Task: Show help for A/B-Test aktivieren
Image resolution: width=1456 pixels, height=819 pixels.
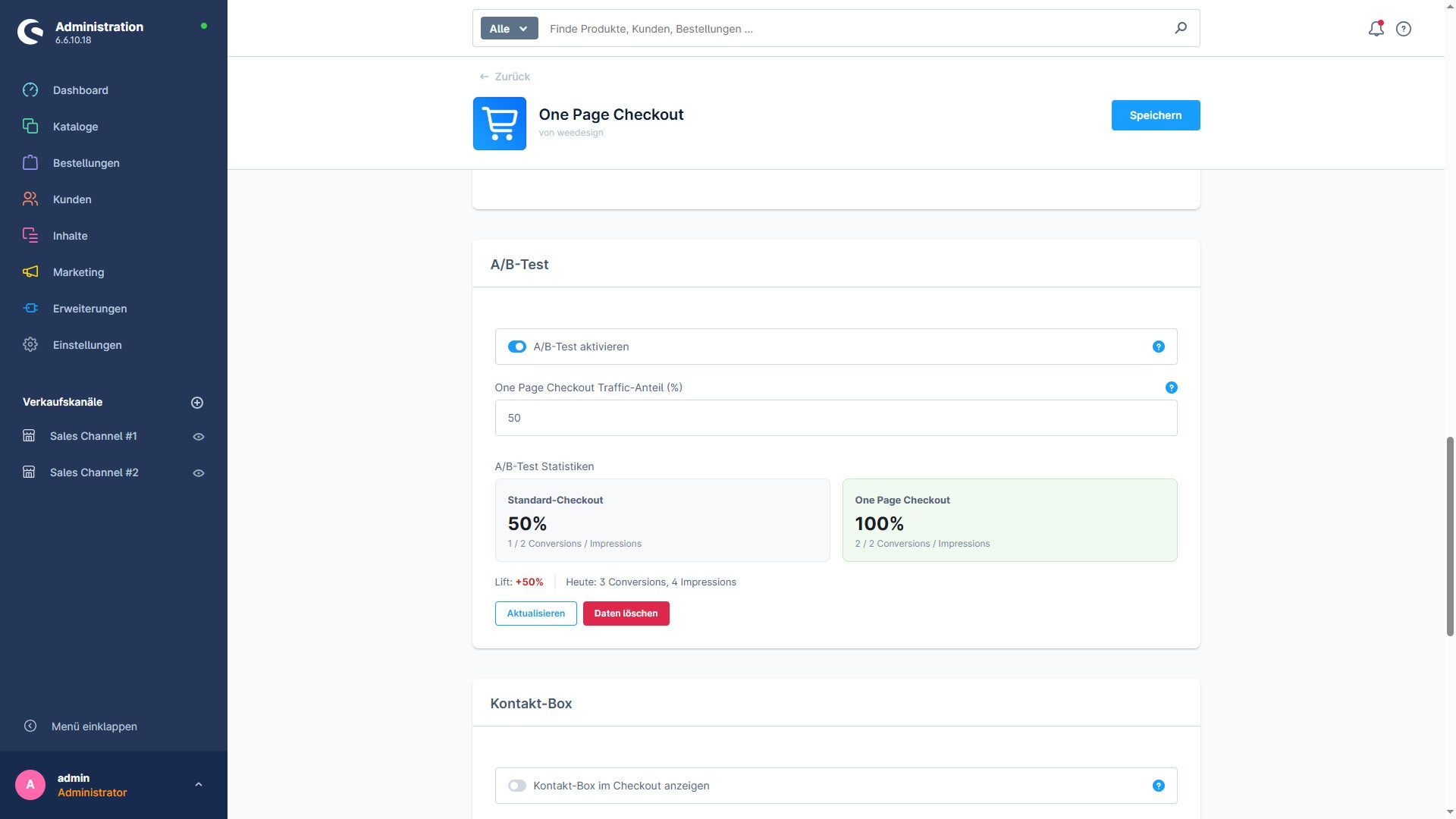Action: [x=1159, y=347]
